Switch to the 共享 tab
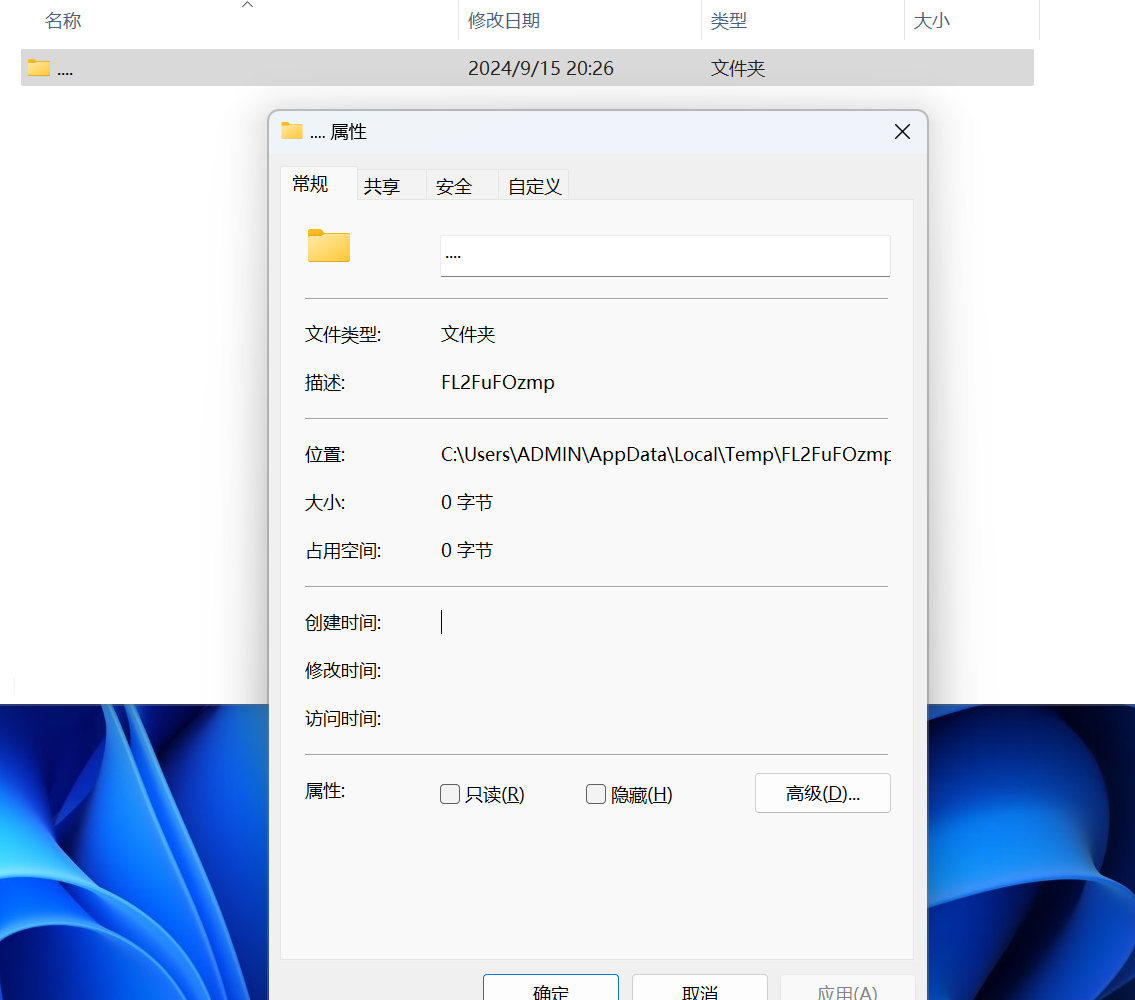This screenshot has width=1135, height=1000. click(382, 186)
